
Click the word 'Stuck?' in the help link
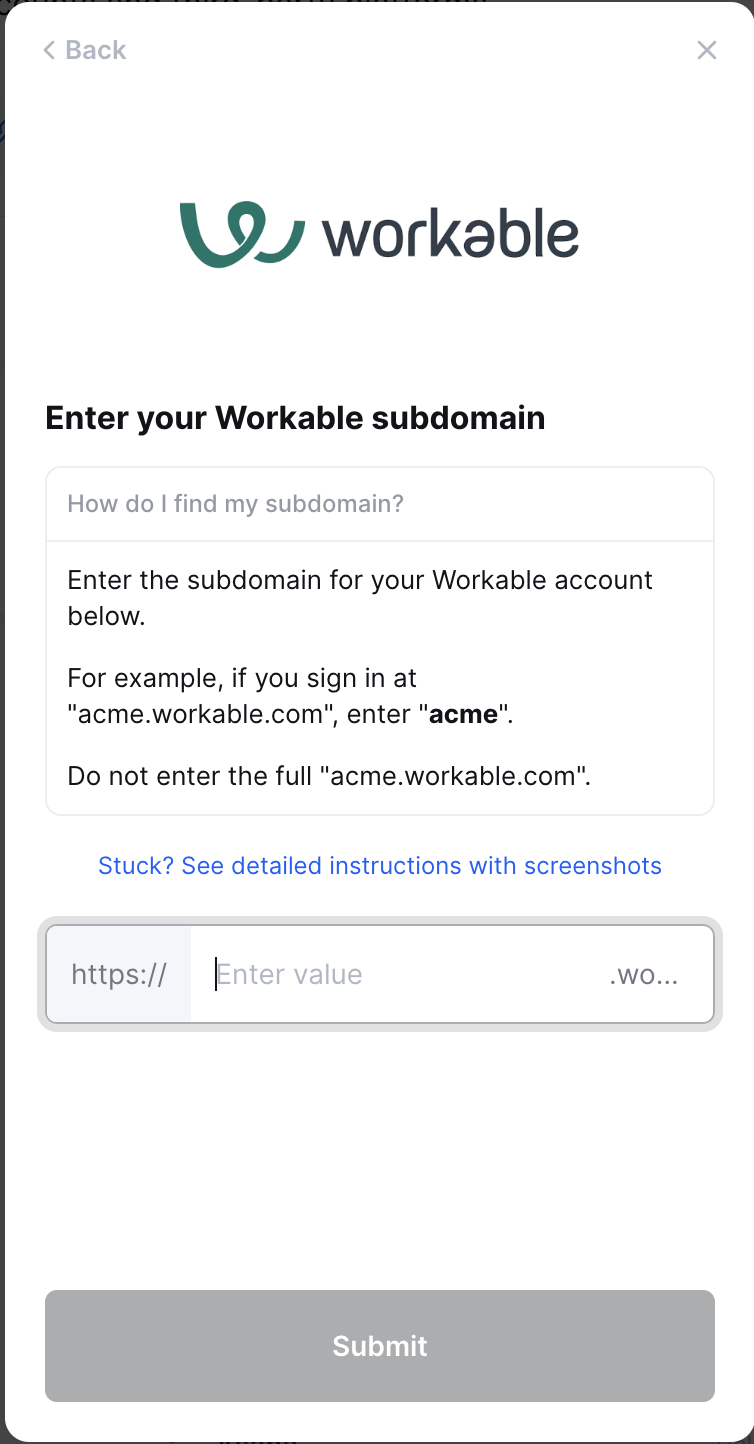click(x=136, y=865)
